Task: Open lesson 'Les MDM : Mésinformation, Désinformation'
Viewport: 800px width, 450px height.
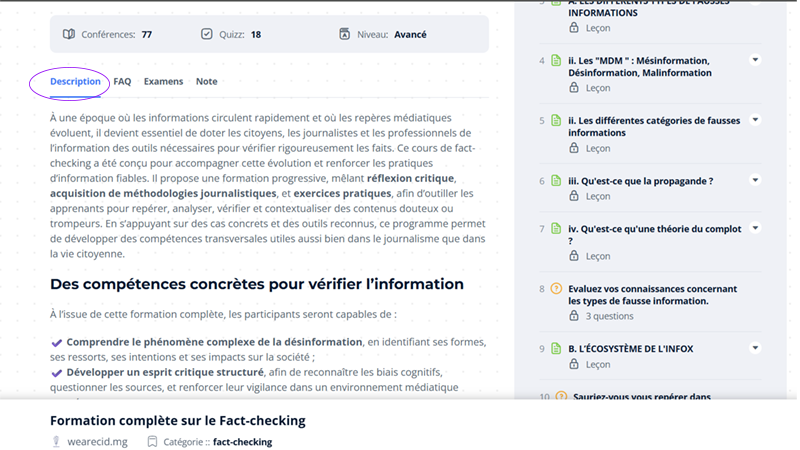Action: [640, 67]
